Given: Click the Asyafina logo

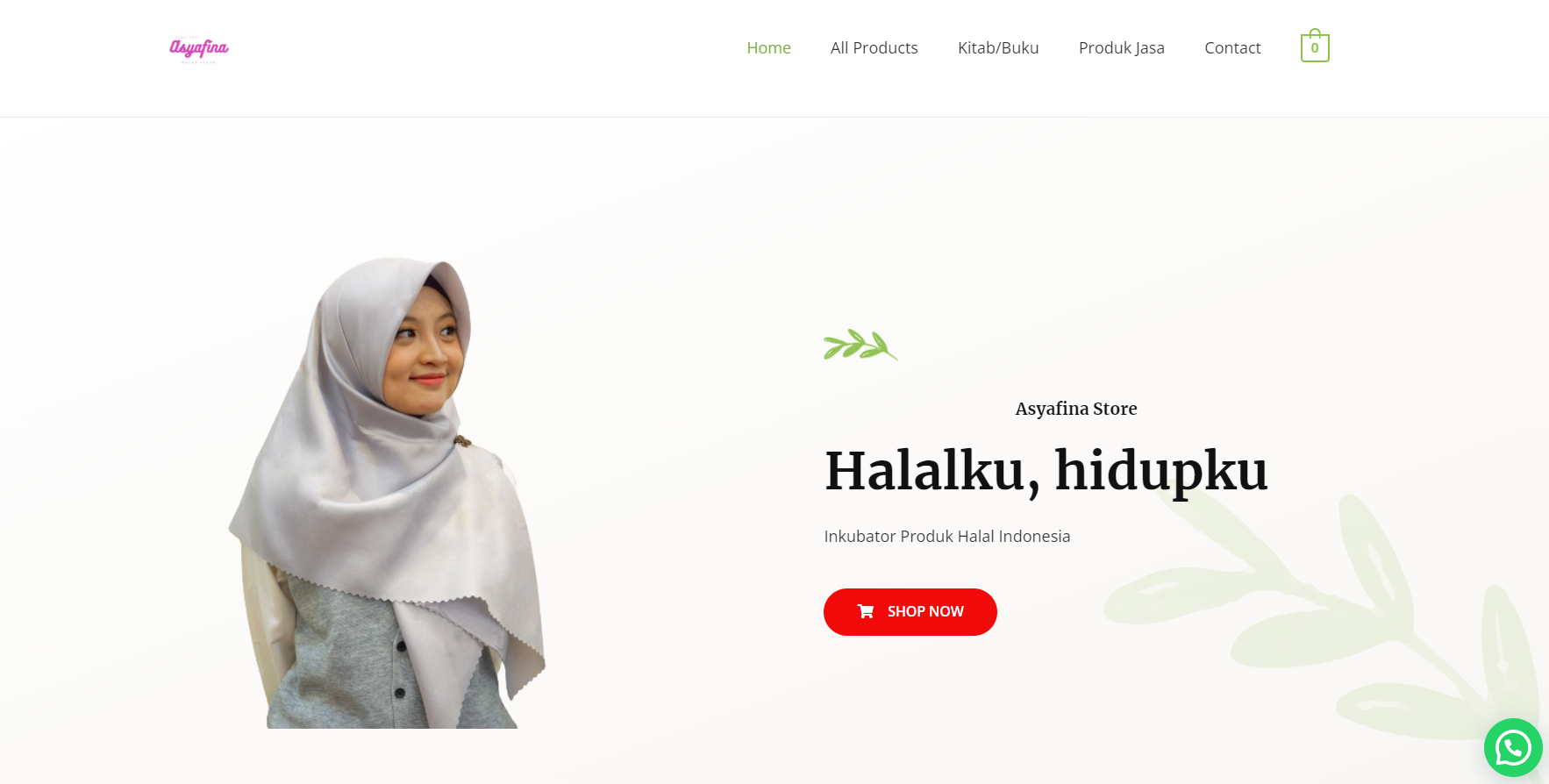Looking at the screenshot, I should click(x=199, y=49).
